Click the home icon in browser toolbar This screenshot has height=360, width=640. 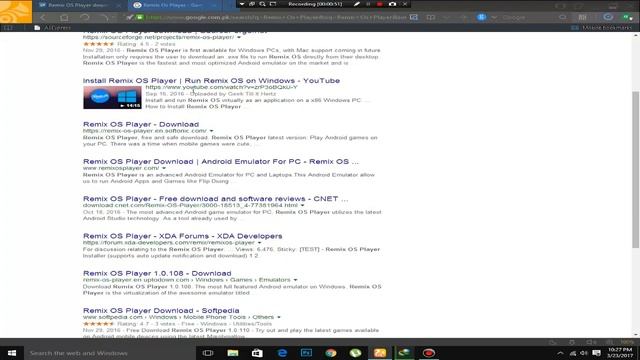pos(64,18)
